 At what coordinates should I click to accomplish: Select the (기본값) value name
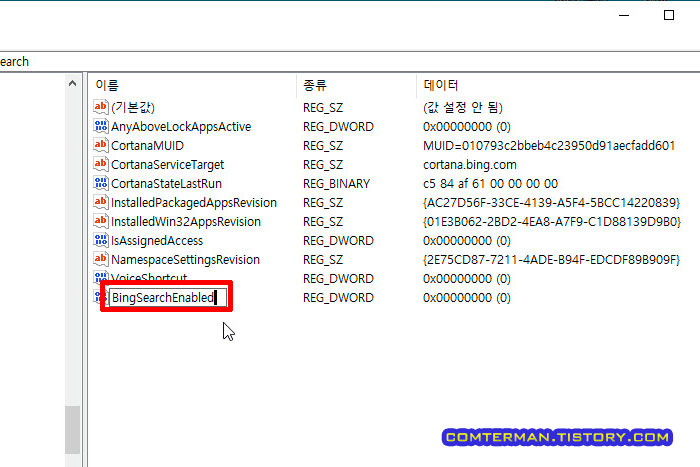[x=133, y=108]
